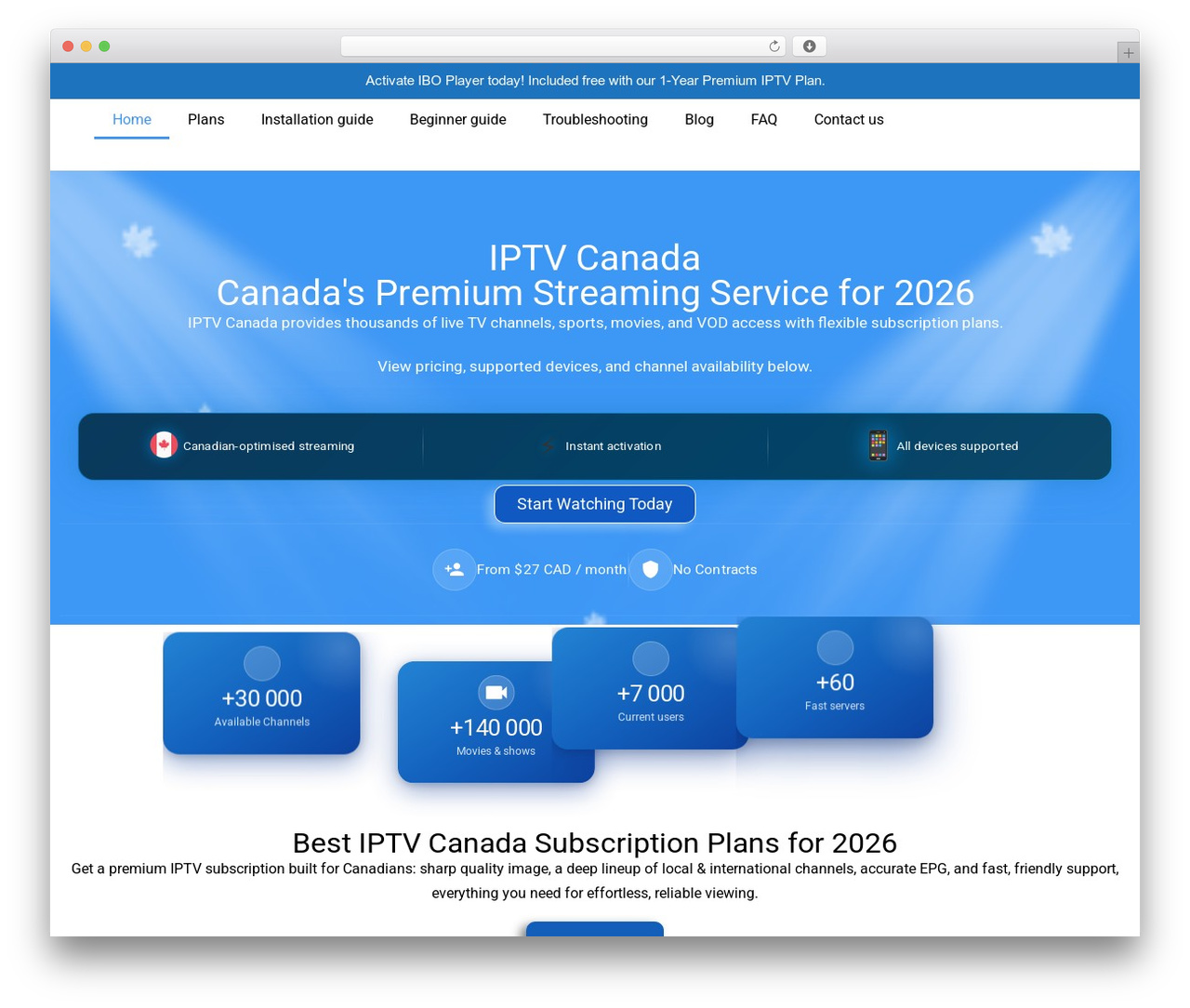Click the Canadian-optimised streaming label
Viewport: 1190px width, 1008px height.
pyautogui.click(x=269, y=446)
